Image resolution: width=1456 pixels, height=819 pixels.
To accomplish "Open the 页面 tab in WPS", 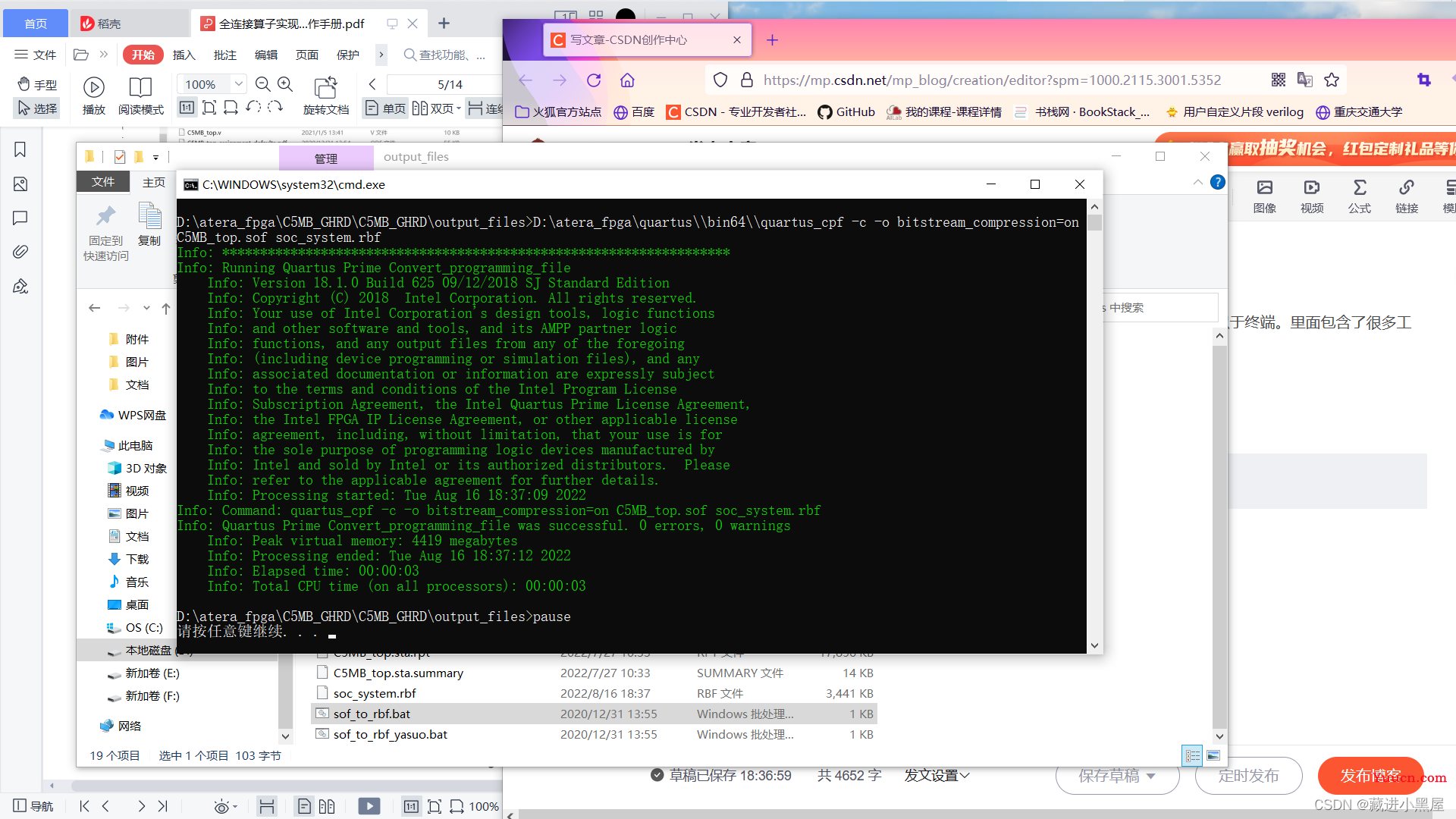I will [x=307, y=55].
